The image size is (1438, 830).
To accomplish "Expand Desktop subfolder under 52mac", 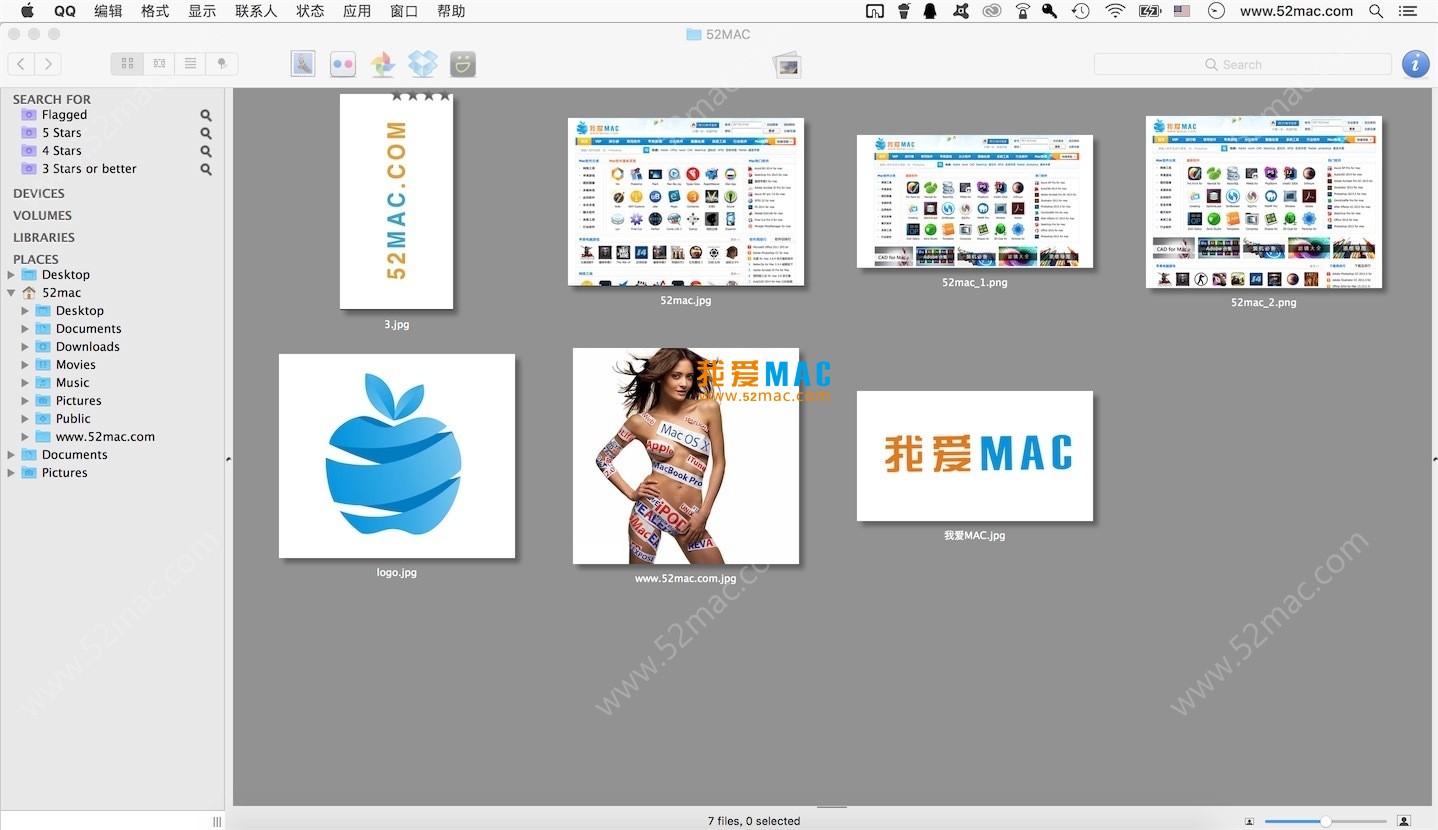I will [x=26, y=311].
